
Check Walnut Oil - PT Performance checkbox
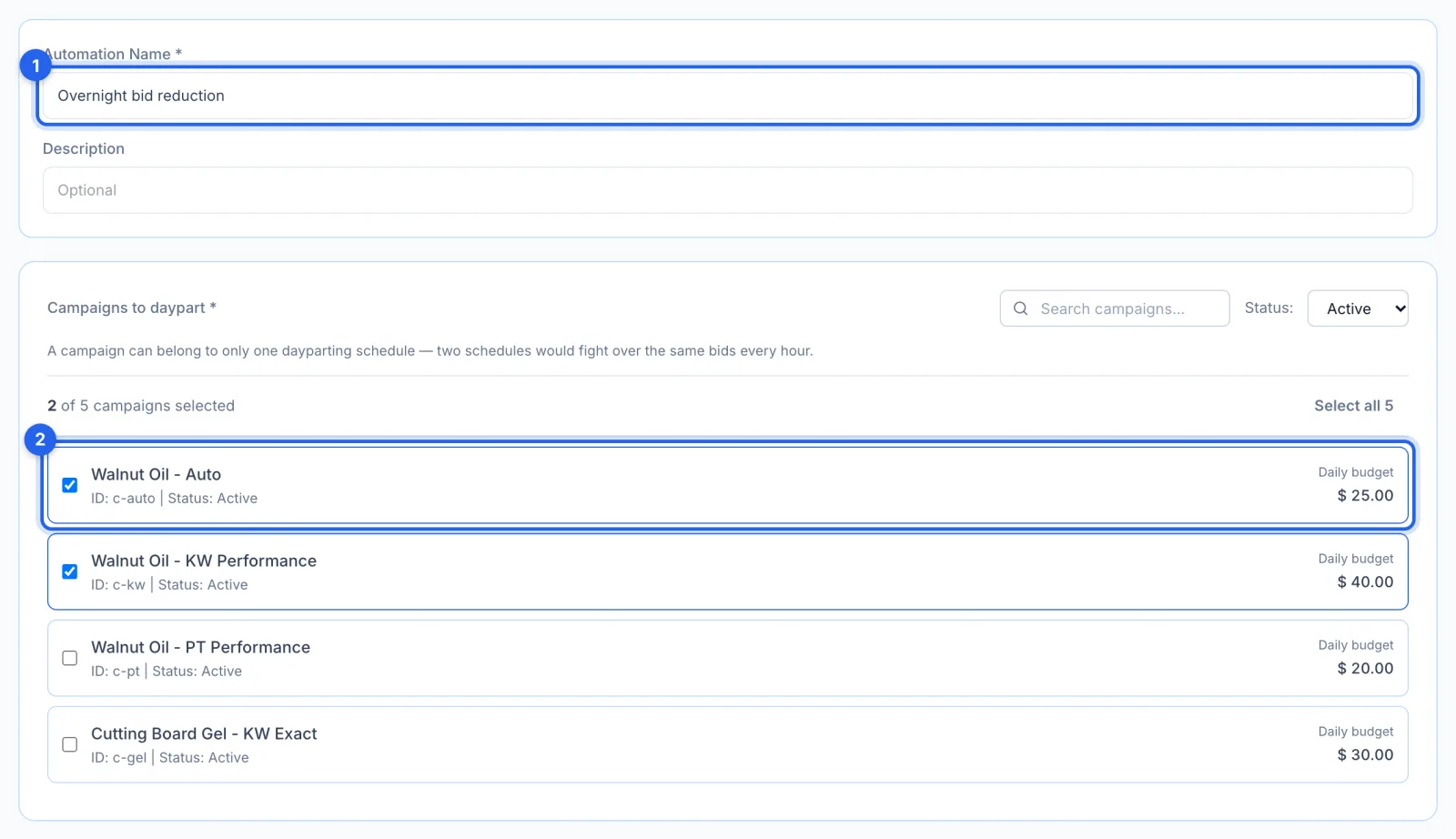point(70,658)
